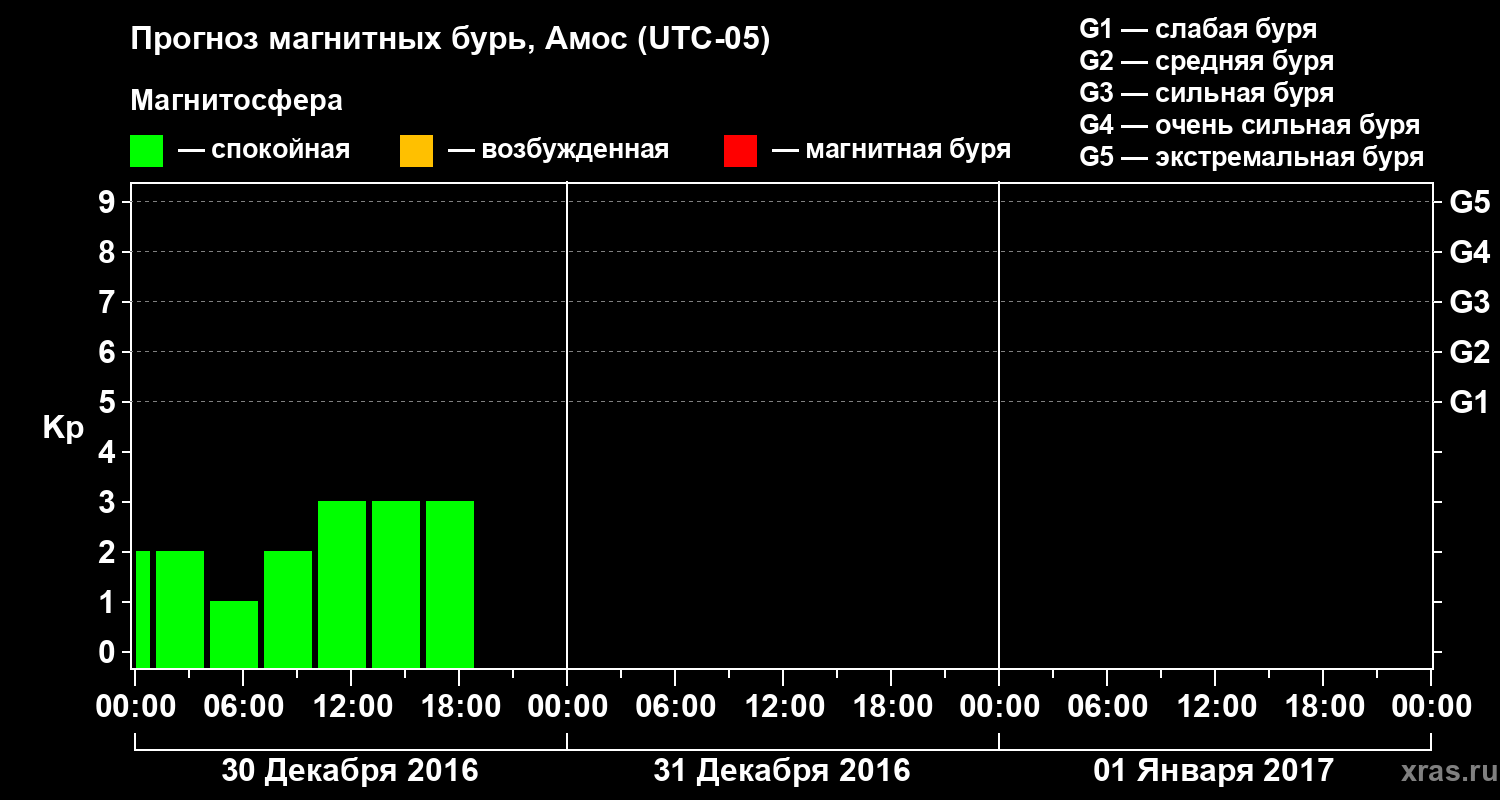
Task: Click the lowest green bar with Kp 1
Action: pyautogui.click(x=234, y=634)
